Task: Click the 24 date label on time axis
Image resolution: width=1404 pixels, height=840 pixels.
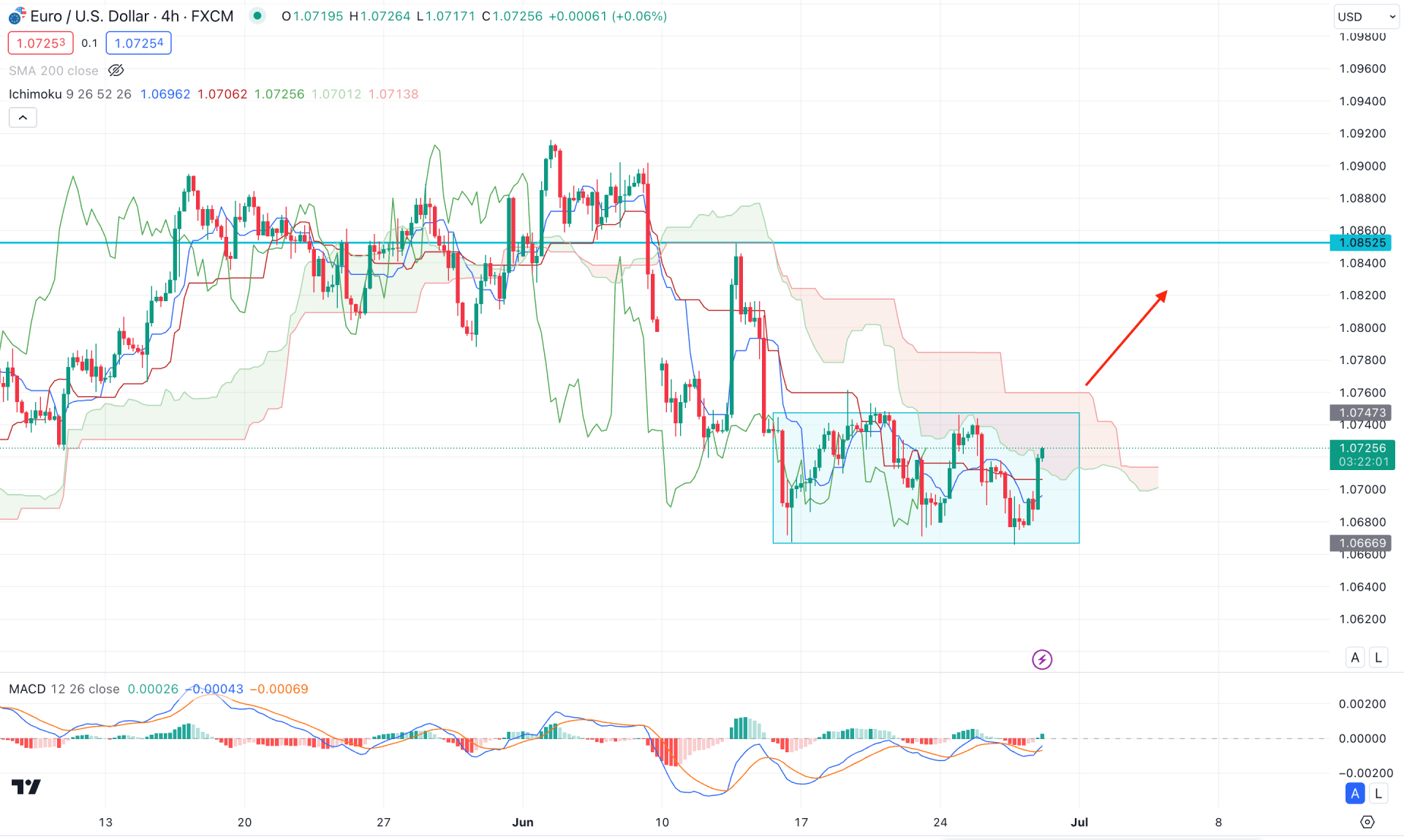Action: tap(940, 822)
